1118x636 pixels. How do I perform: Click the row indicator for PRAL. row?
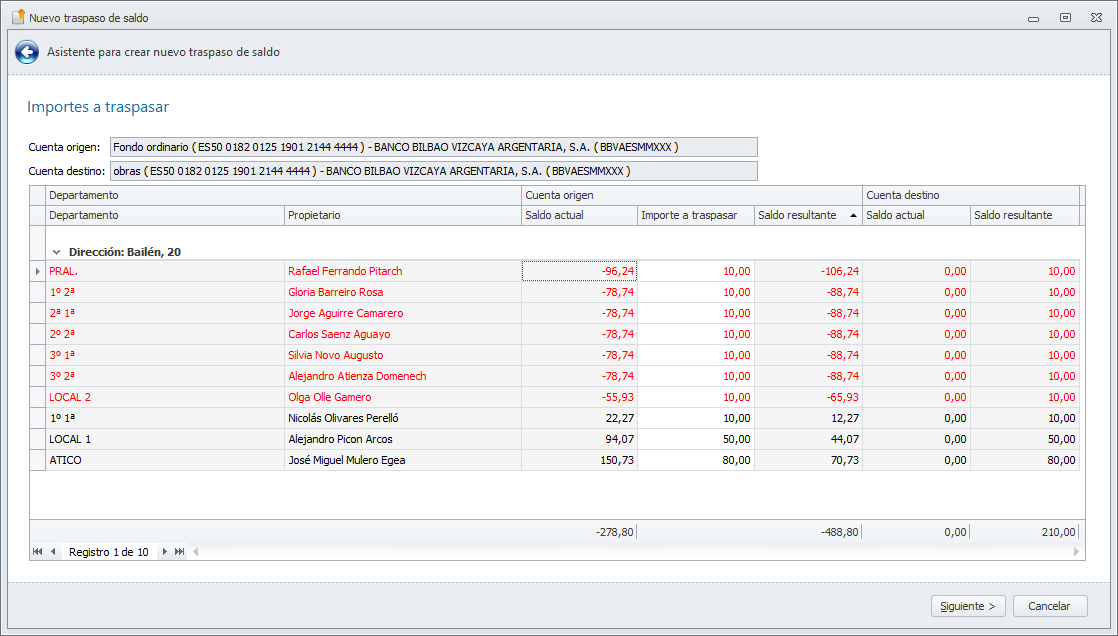[38, 271]
